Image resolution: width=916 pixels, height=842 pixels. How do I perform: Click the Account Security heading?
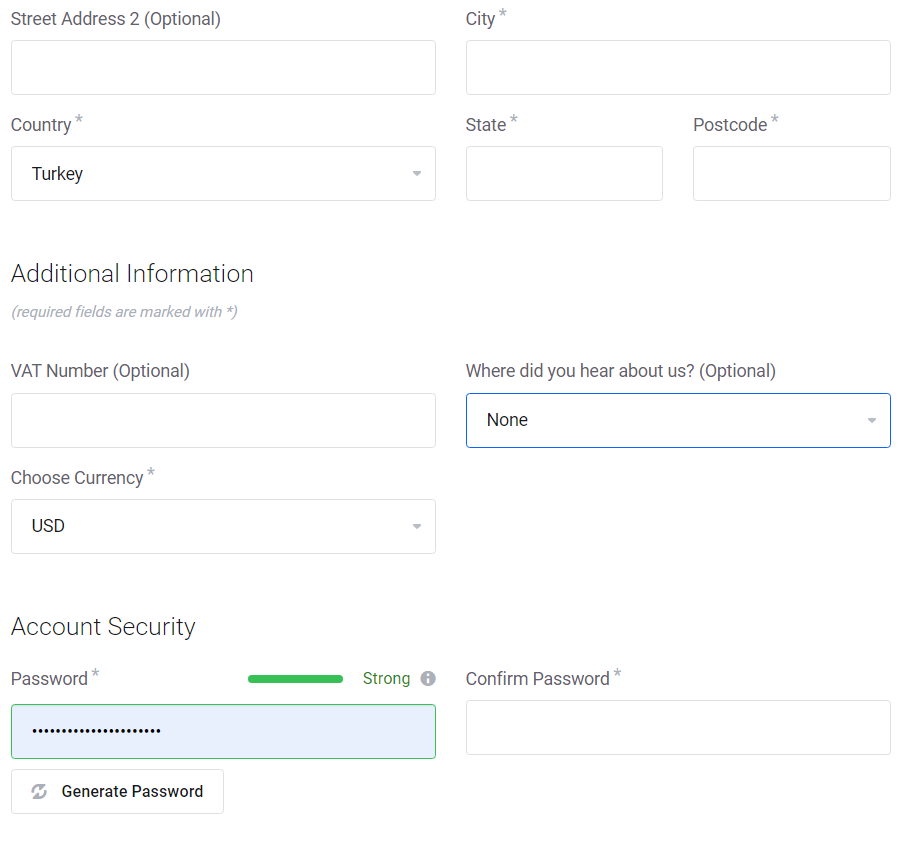click(103, 627)
